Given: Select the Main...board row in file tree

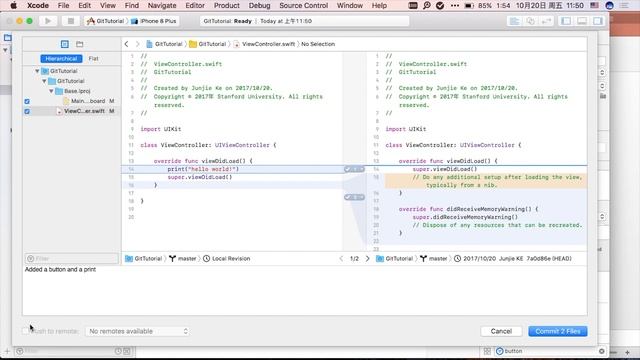Looking at the screenshot, I should click(x=71, y=101).
